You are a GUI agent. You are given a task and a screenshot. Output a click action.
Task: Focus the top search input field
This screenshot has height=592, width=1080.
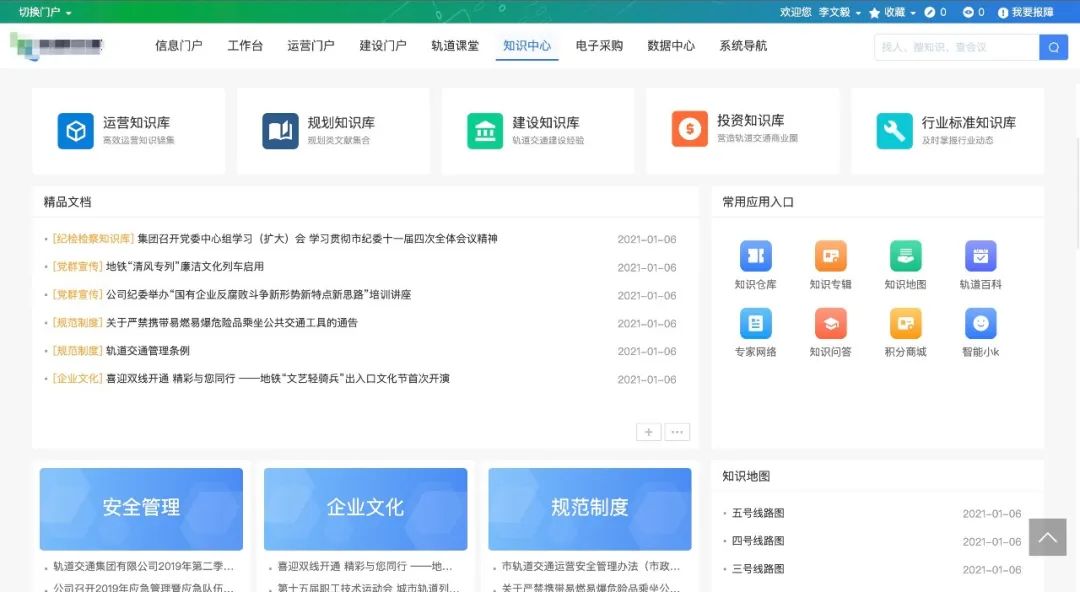[957, 48]
